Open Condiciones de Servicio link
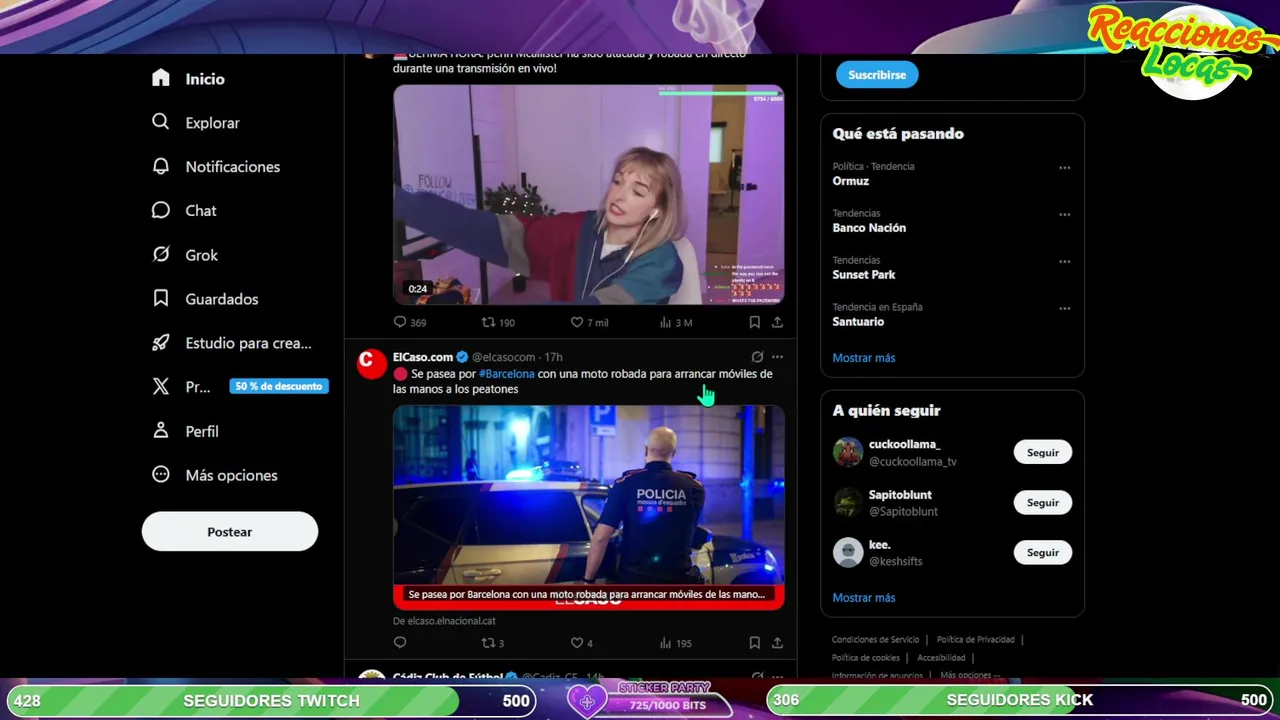The image size is (1280, 720). (x=875, y=640)
